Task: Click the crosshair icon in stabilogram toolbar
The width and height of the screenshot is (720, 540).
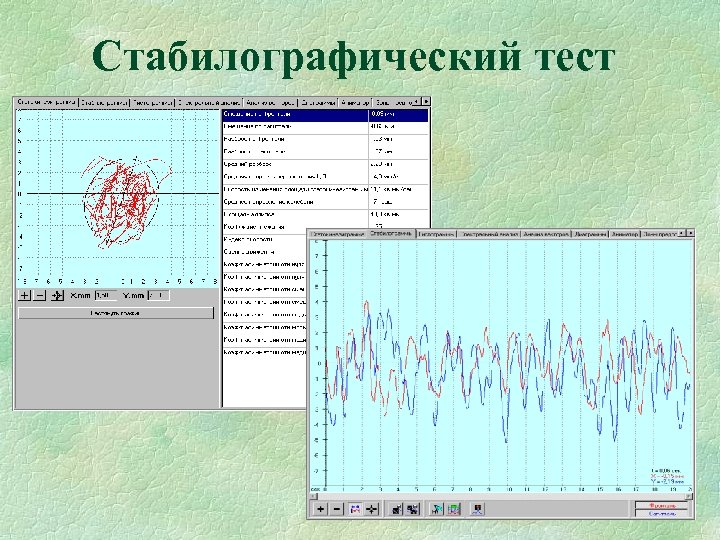Action: (x=372, y=509)
